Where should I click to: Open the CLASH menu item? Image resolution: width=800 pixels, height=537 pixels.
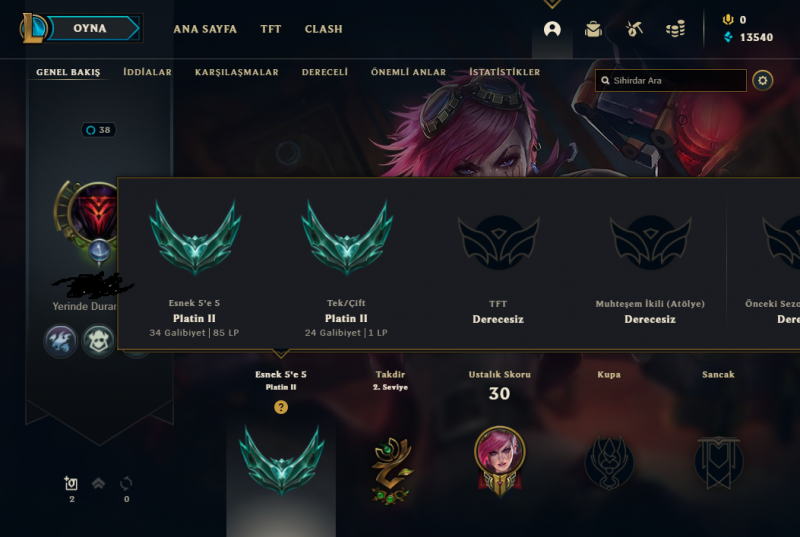tap(323, 29)
